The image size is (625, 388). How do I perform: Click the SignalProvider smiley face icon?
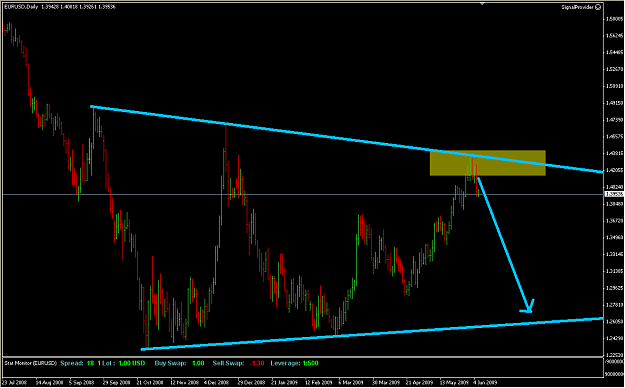coord(598,7)
